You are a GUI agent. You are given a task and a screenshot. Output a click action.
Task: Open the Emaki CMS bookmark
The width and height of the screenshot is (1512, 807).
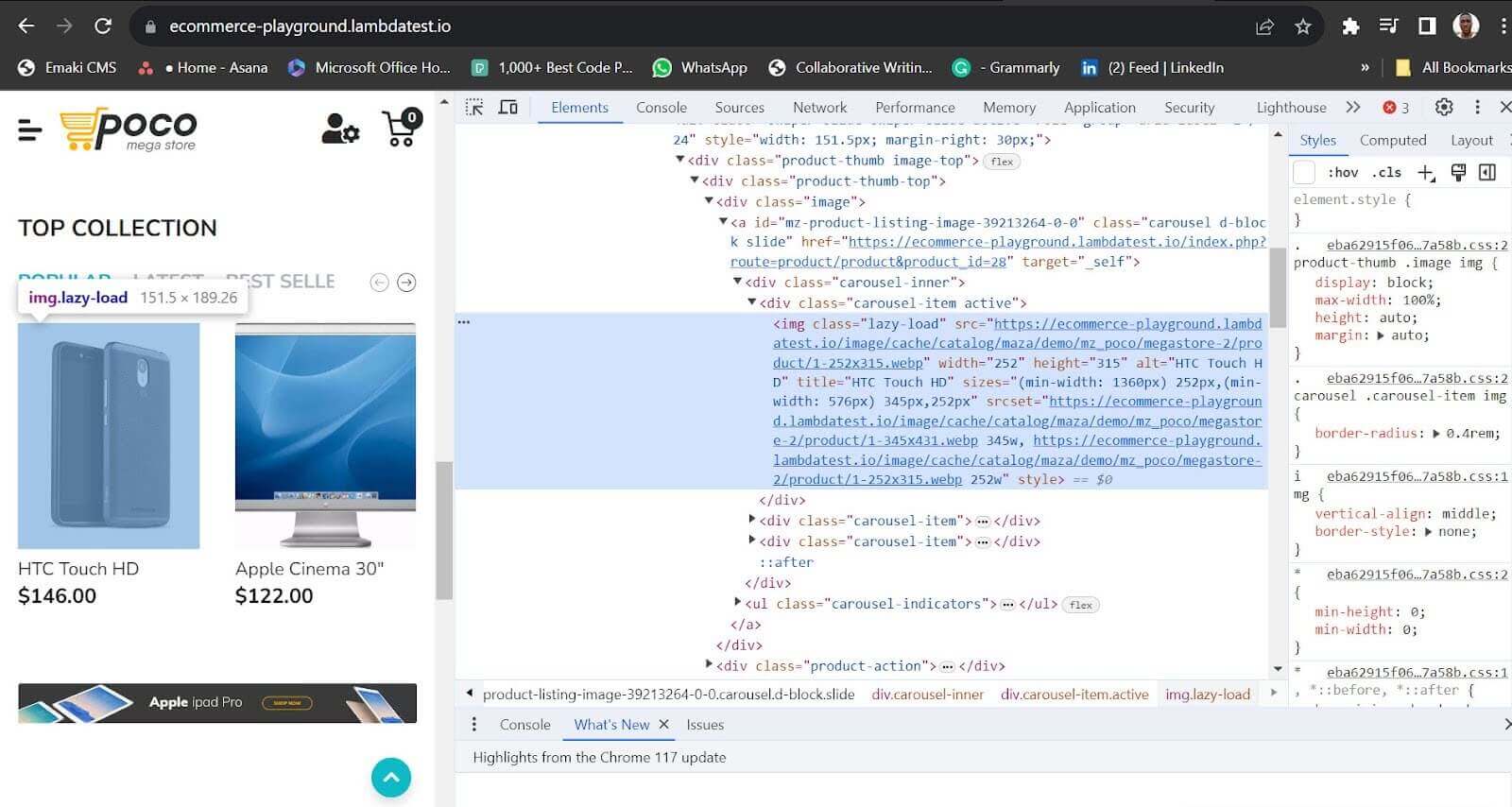[67, 68]
